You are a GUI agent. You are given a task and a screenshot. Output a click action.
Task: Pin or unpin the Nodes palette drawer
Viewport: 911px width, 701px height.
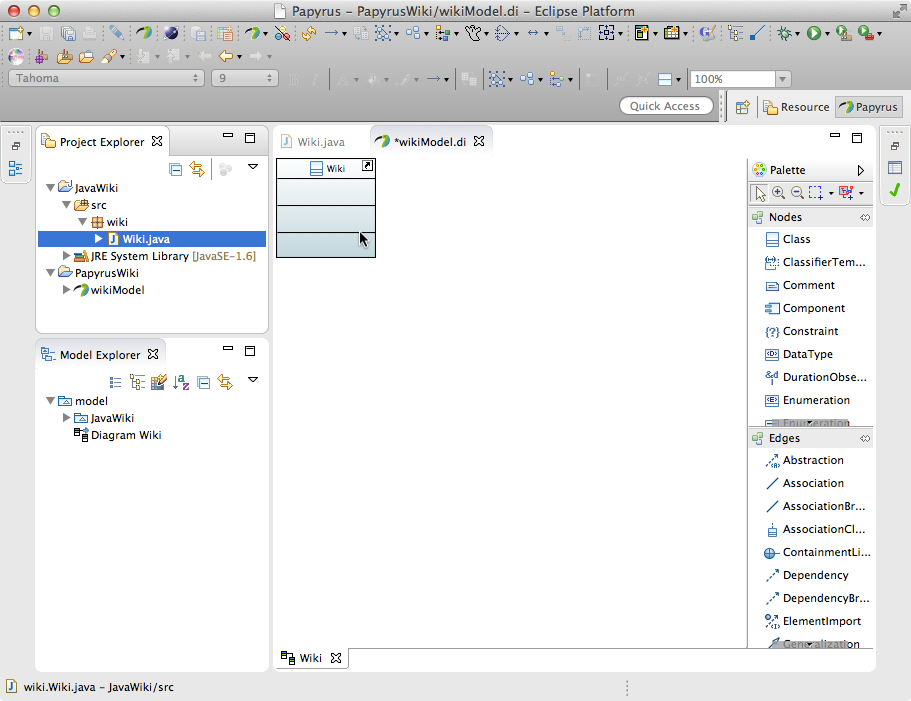(865, 217)
